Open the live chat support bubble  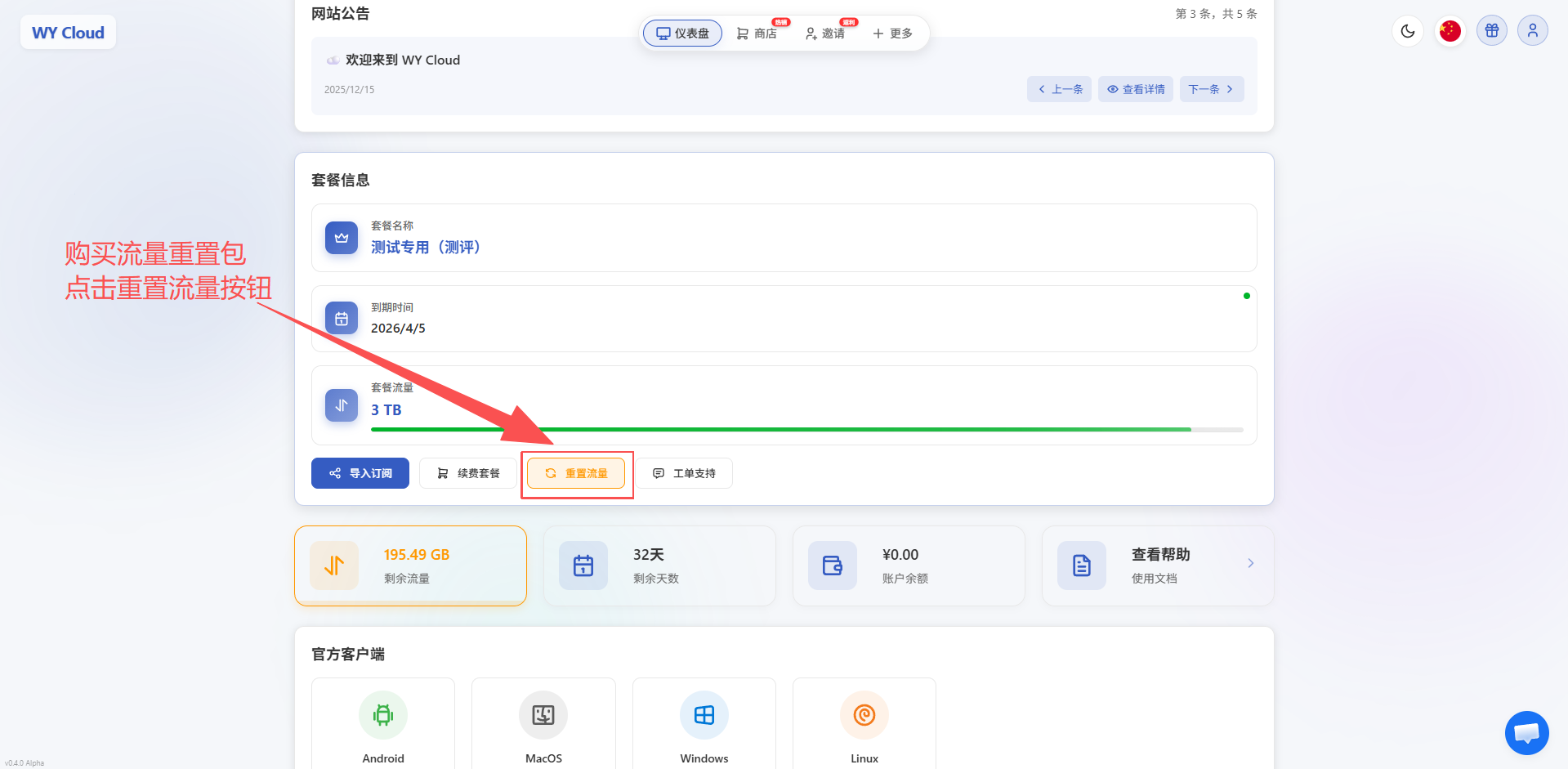pyautogui.click(x=1526, y=733)
